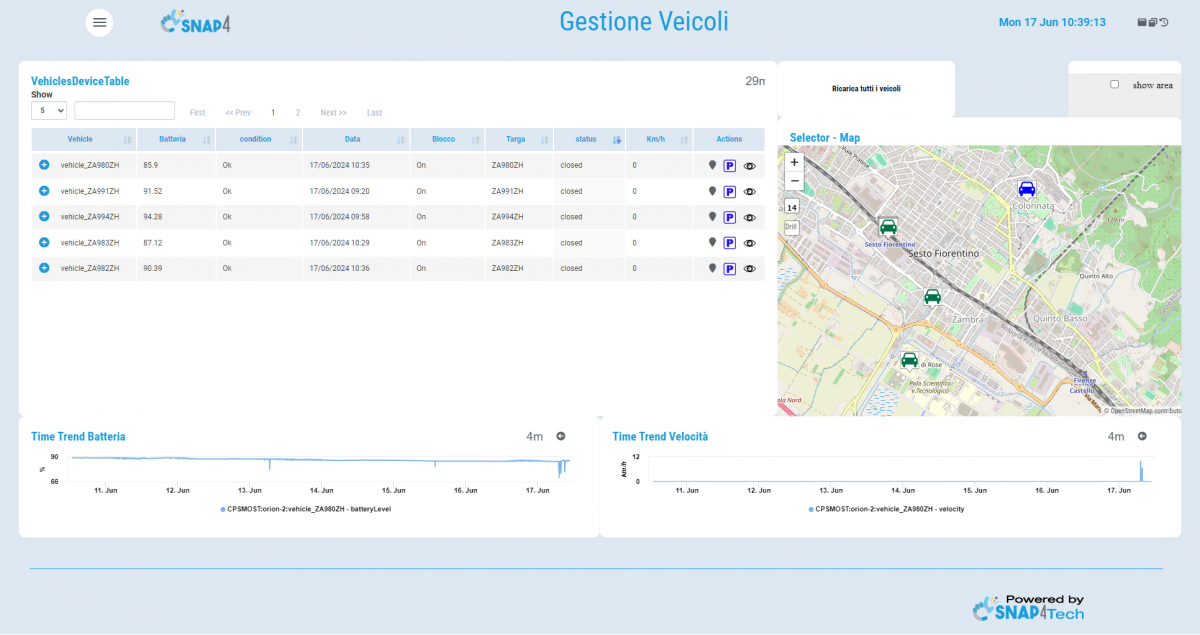Toggle the eye icon for vehicle_ZA994ZH
Screen dimensions: 1200x635
(750, 217)
